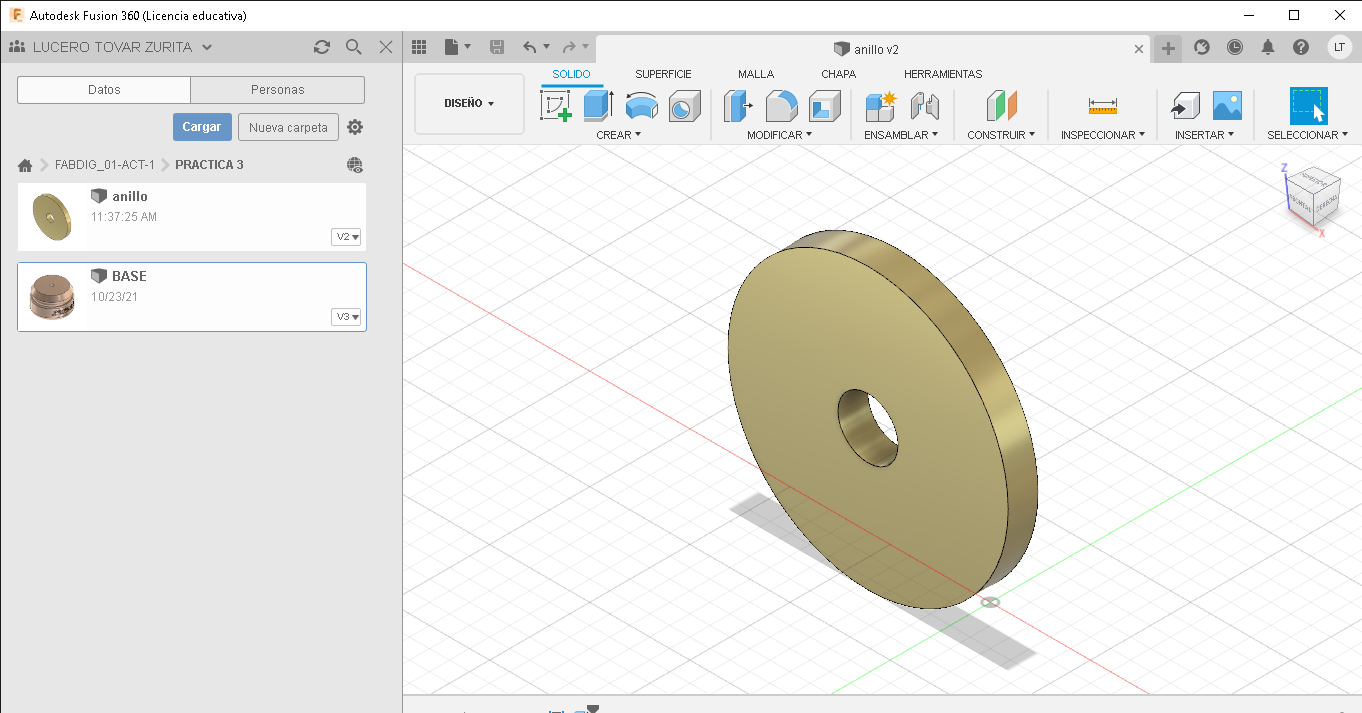Select the Datos tab
Screen dimensions: 1362x713
(x=104, y=90)
